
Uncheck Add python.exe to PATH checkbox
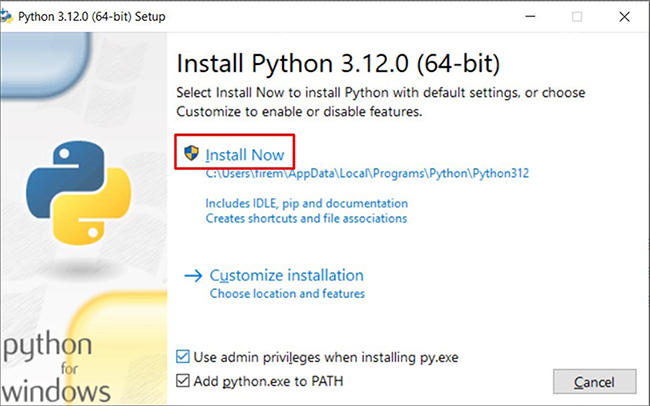coord(183,381)
